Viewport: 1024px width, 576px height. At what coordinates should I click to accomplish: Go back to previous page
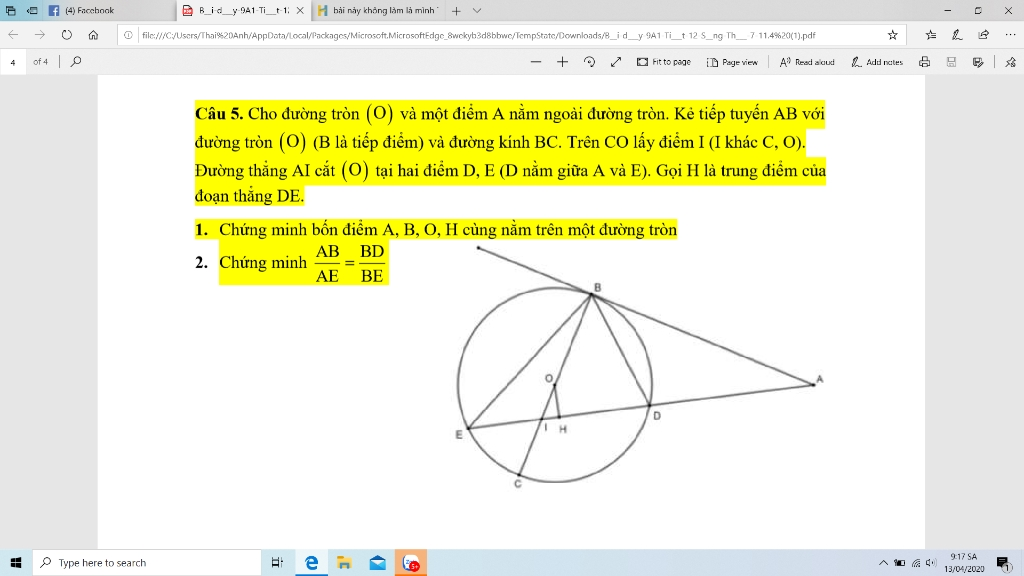point(13,35)
